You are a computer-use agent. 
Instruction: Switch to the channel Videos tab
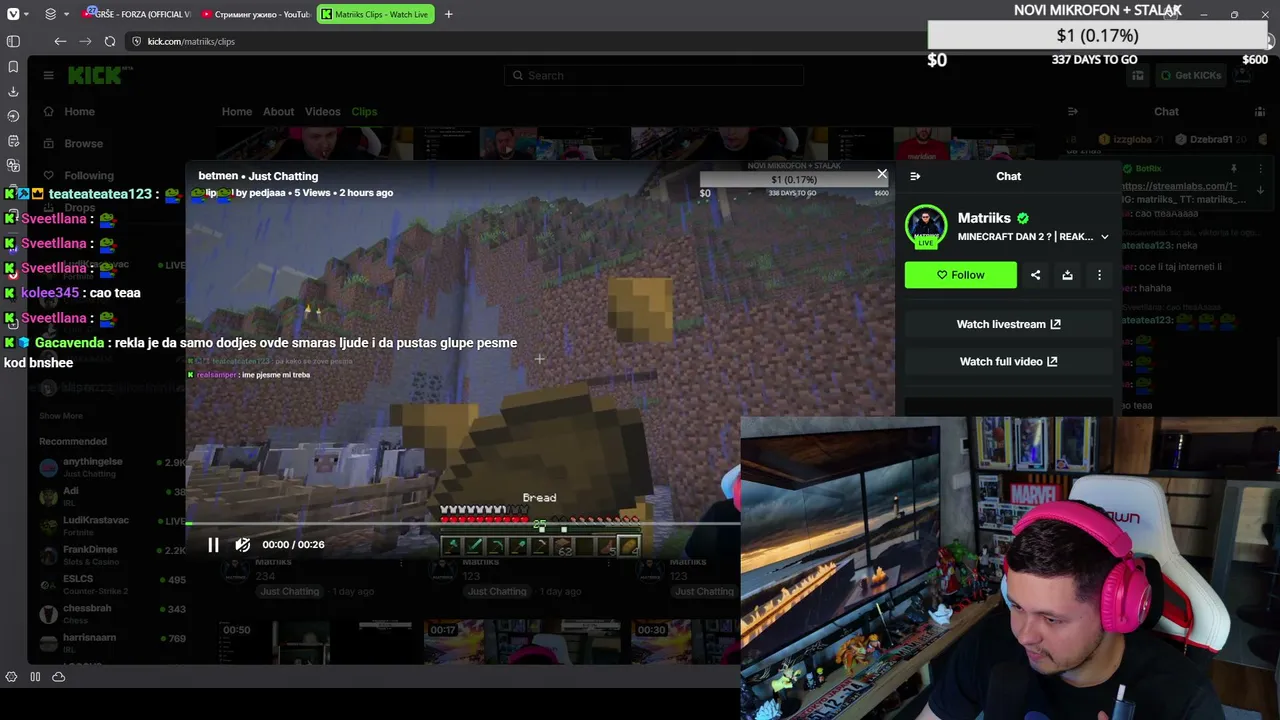point(322,112)
